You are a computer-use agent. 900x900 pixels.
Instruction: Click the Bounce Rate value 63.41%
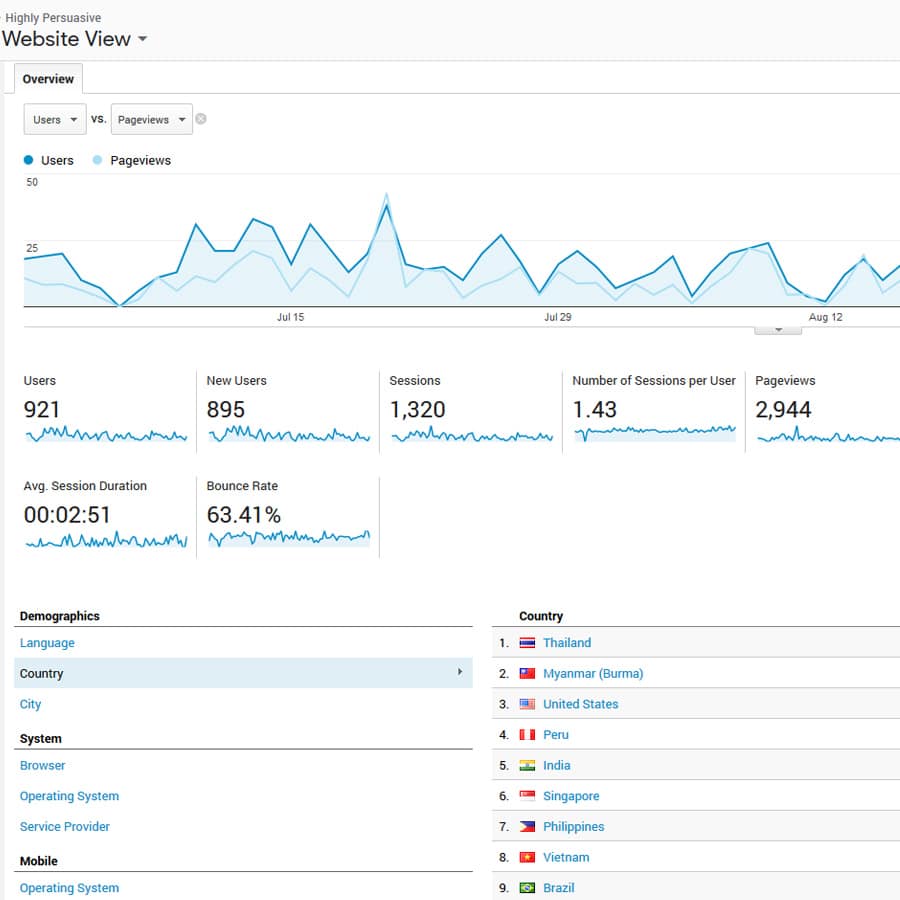[x=244, y=515]
